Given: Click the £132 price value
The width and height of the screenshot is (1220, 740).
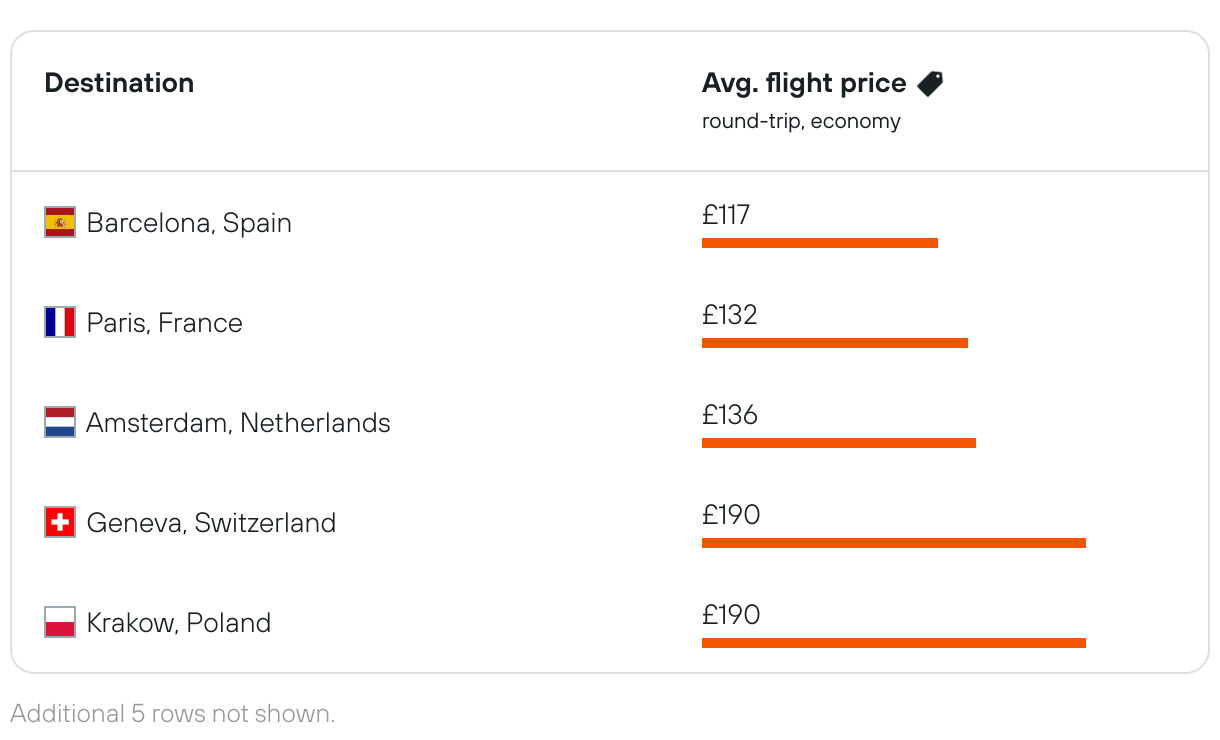Looking at the screenshot, I should (x=730, y=315).
